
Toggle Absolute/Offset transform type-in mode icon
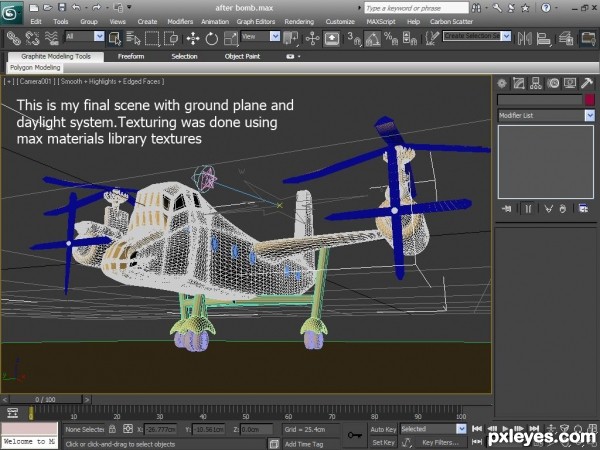[x=128, y=429]
